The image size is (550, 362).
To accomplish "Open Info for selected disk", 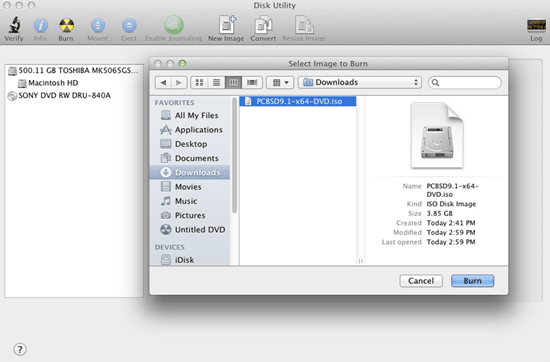I will pyautogui.click(x=40, y=25).
